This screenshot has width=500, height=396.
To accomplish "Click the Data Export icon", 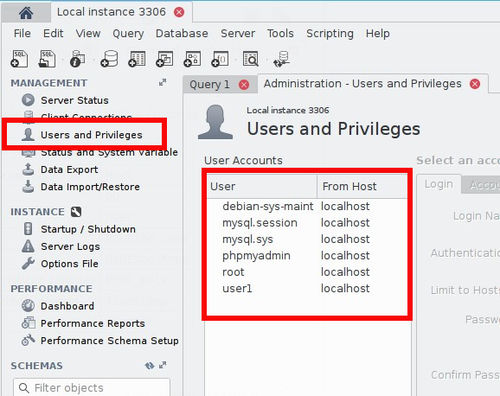I will 28,169.
